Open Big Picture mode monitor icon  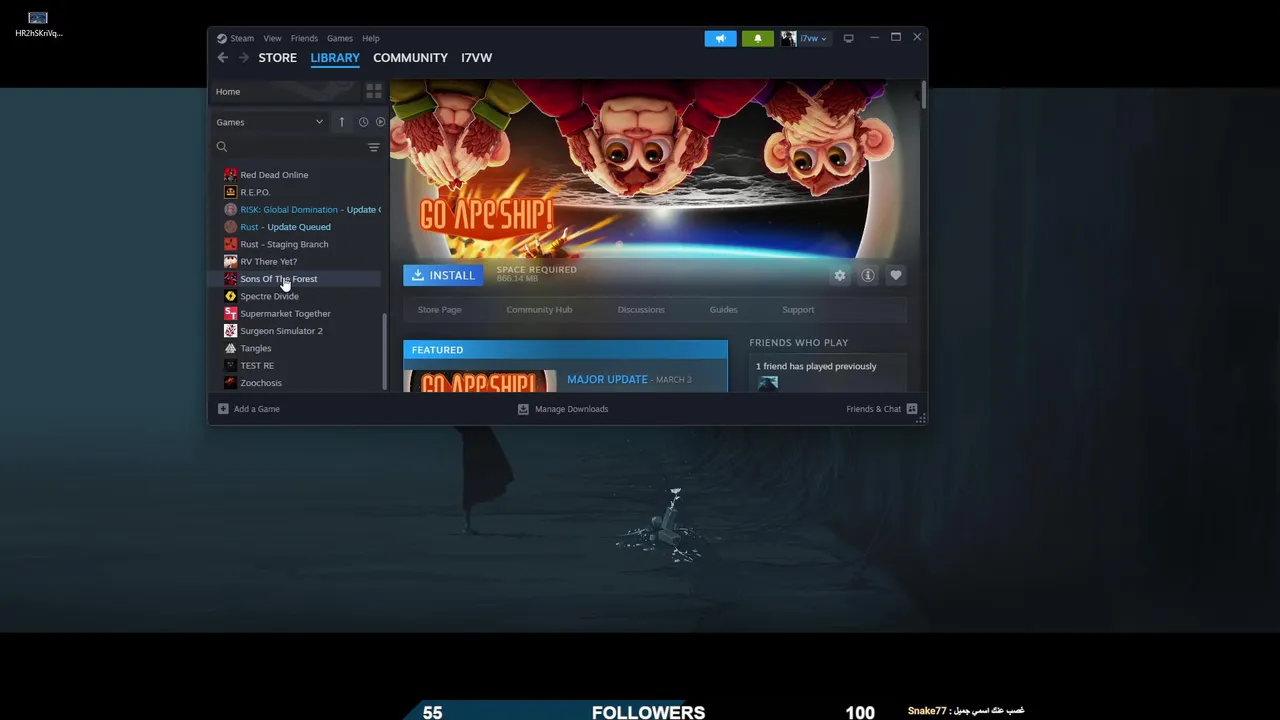(x=848, y=38)
